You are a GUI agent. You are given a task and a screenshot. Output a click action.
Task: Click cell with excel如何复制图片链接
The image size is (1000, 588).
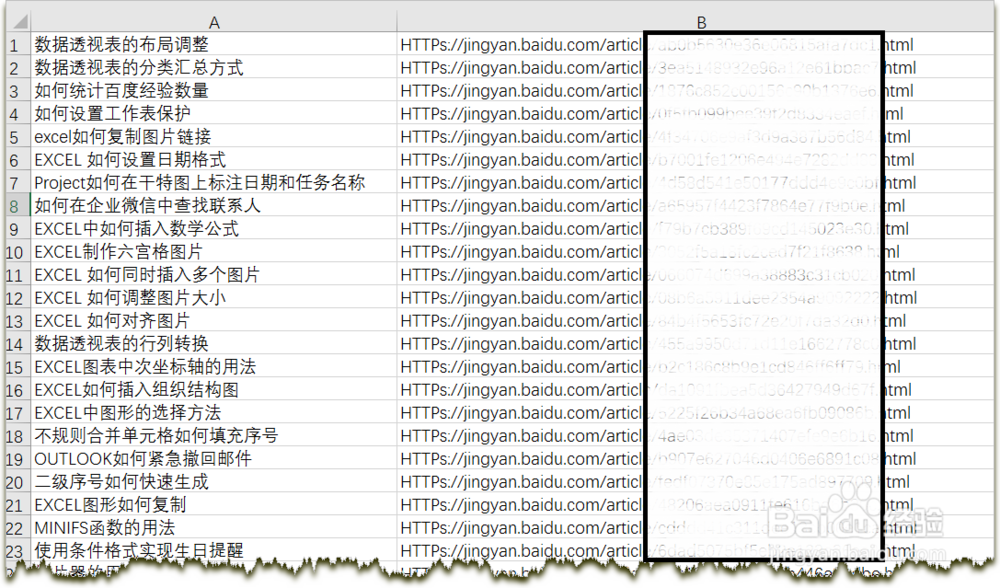[214, 136]
